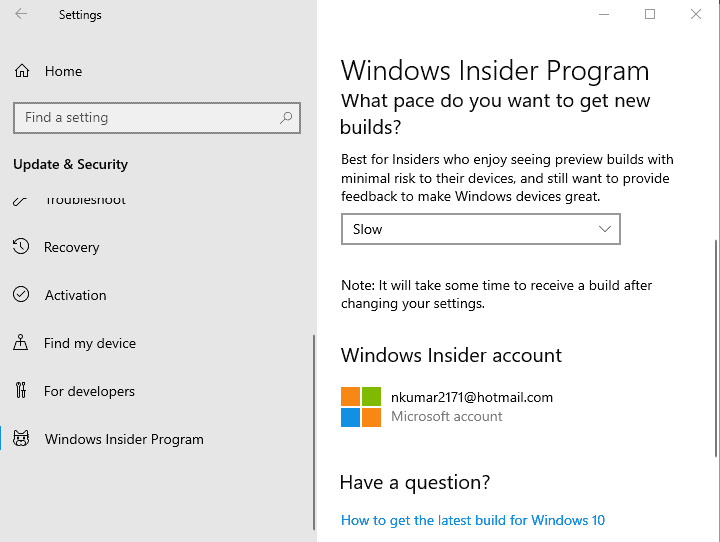Open the Activation section

75,295
